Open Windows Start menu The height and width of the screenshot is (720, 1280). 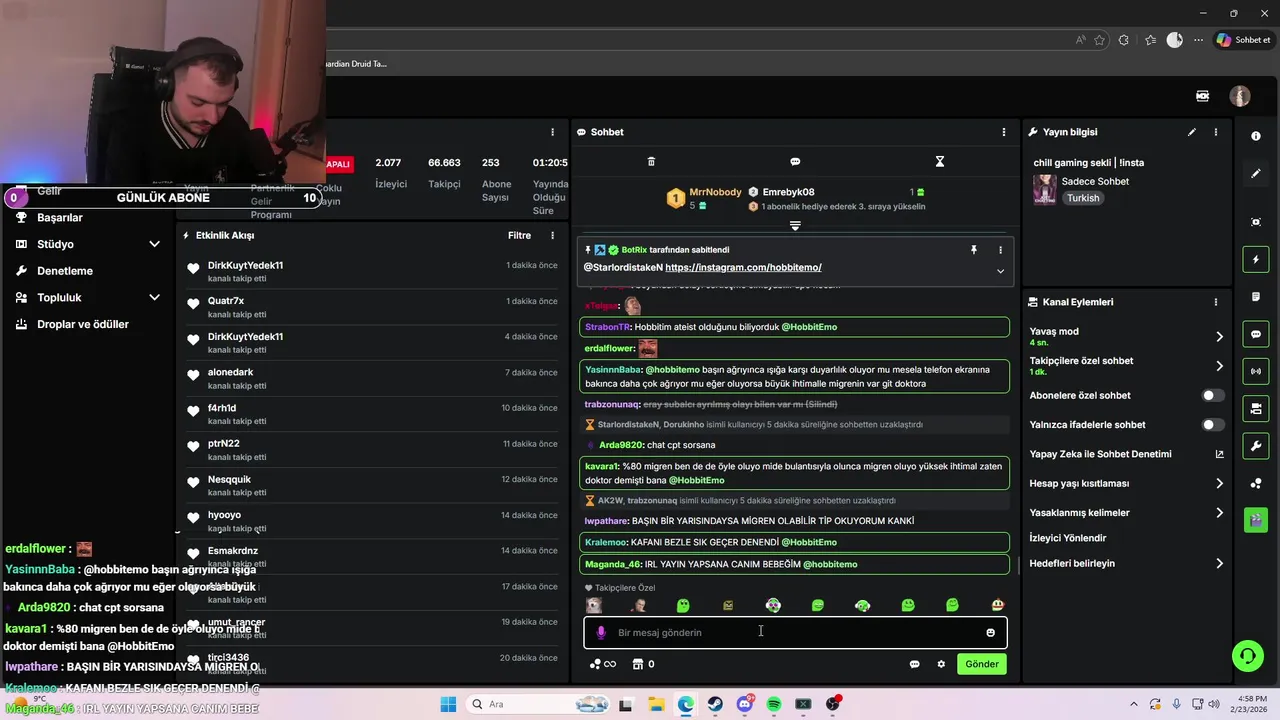click(448, 704)
